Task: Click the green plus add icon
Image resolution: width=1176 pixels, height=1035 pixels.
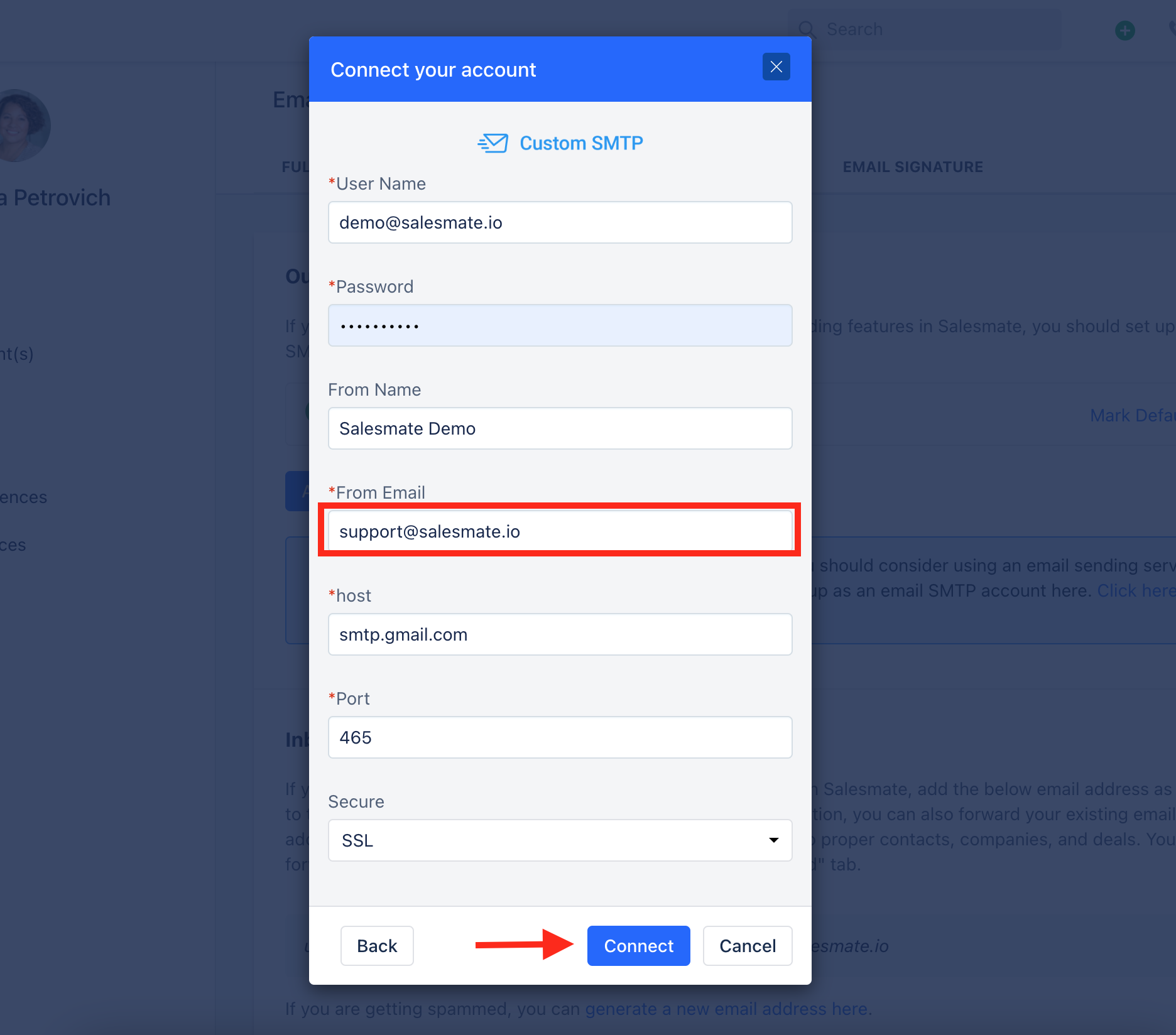Action: tap(1124, 30)
